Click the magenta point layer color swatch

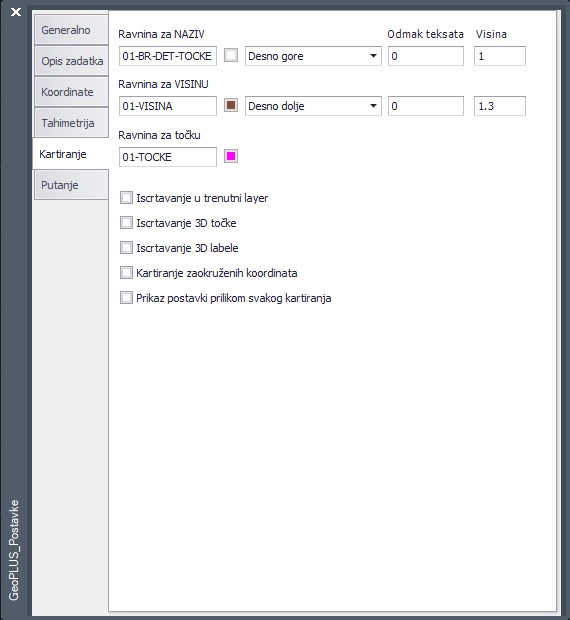pyautogui.click(x=231, y=156)
